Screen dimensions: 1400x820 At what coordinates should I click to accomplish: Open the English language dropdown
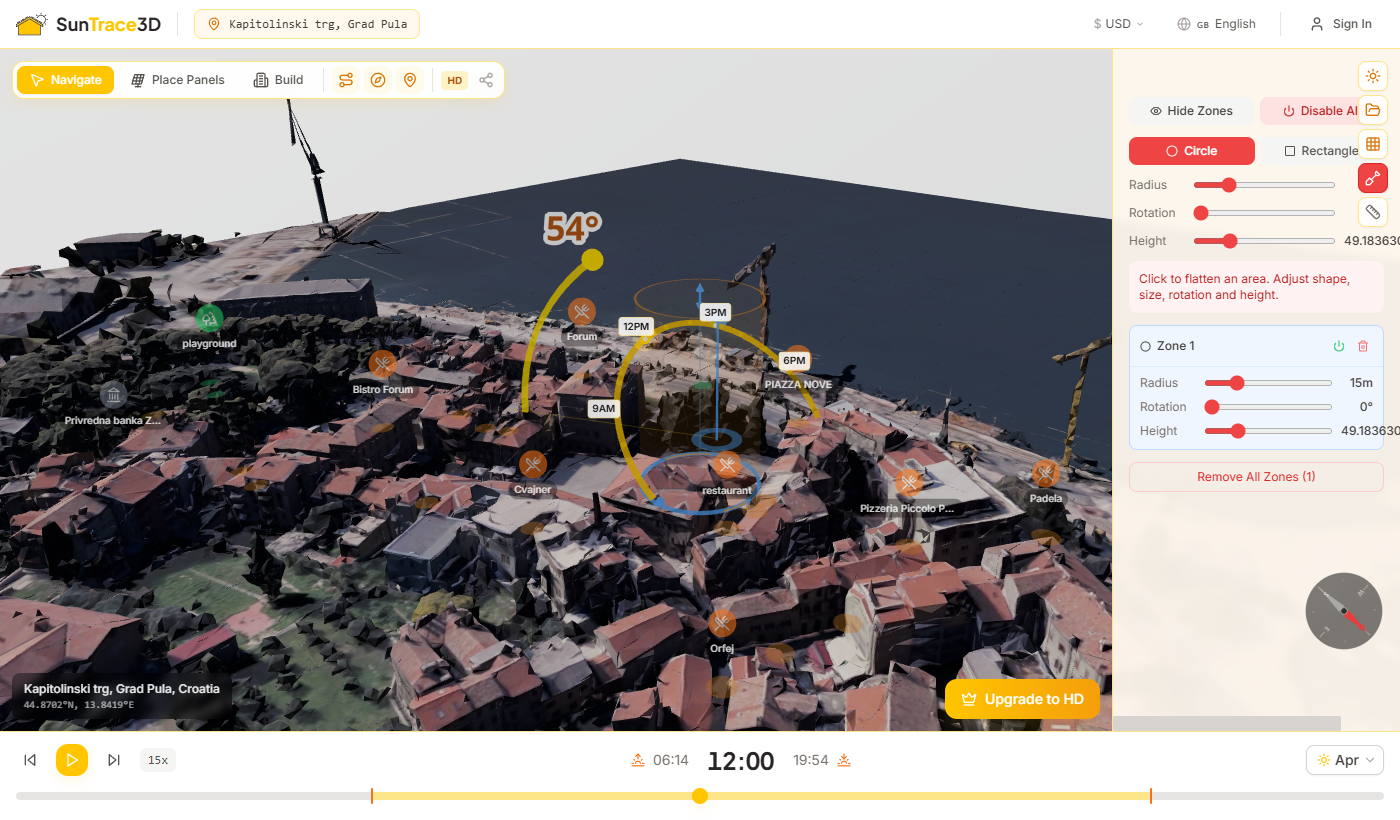pos(1216,23)
